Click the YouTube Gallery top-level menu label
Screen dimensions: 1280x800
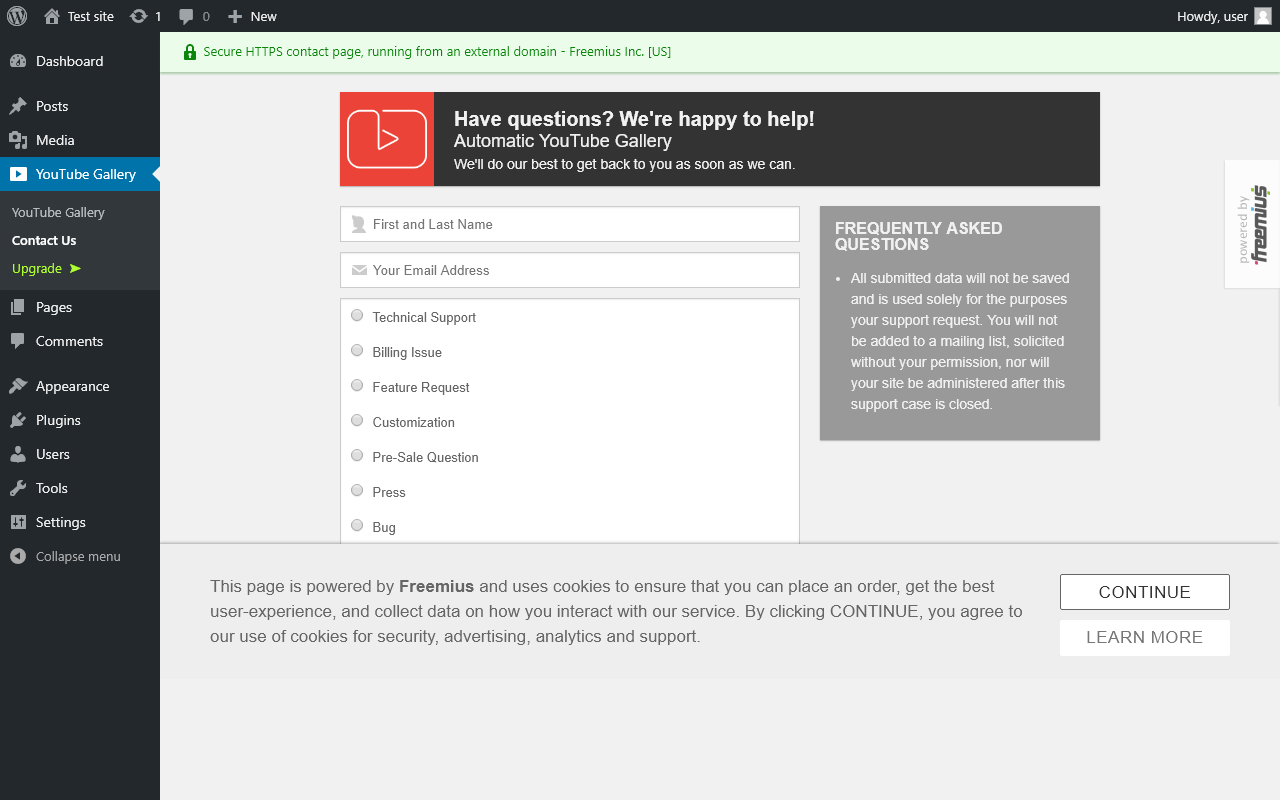coord(86,174)
